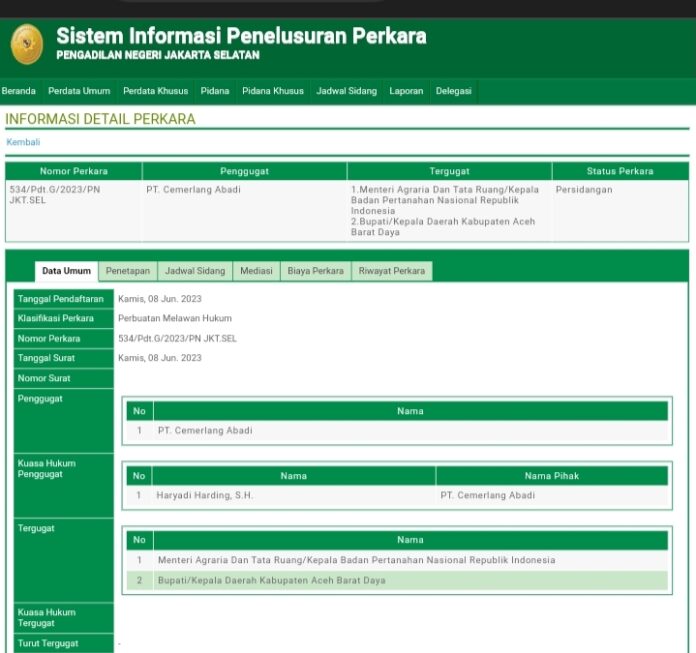Open Jadwal Sidang in top navigation

pos(346,91)
